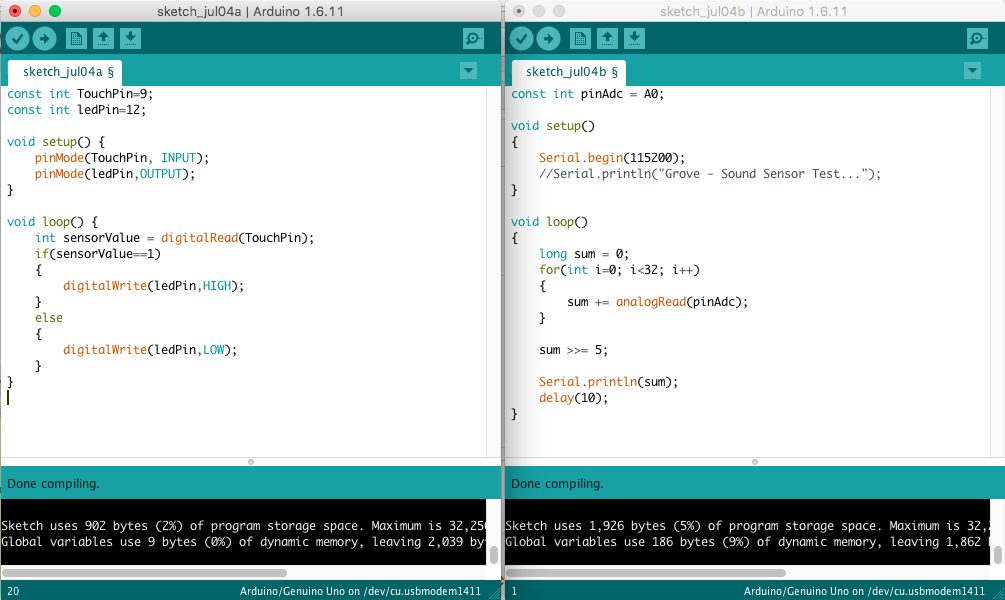
Task: Click line number 20 in status bar
Action: pos(13,591)
